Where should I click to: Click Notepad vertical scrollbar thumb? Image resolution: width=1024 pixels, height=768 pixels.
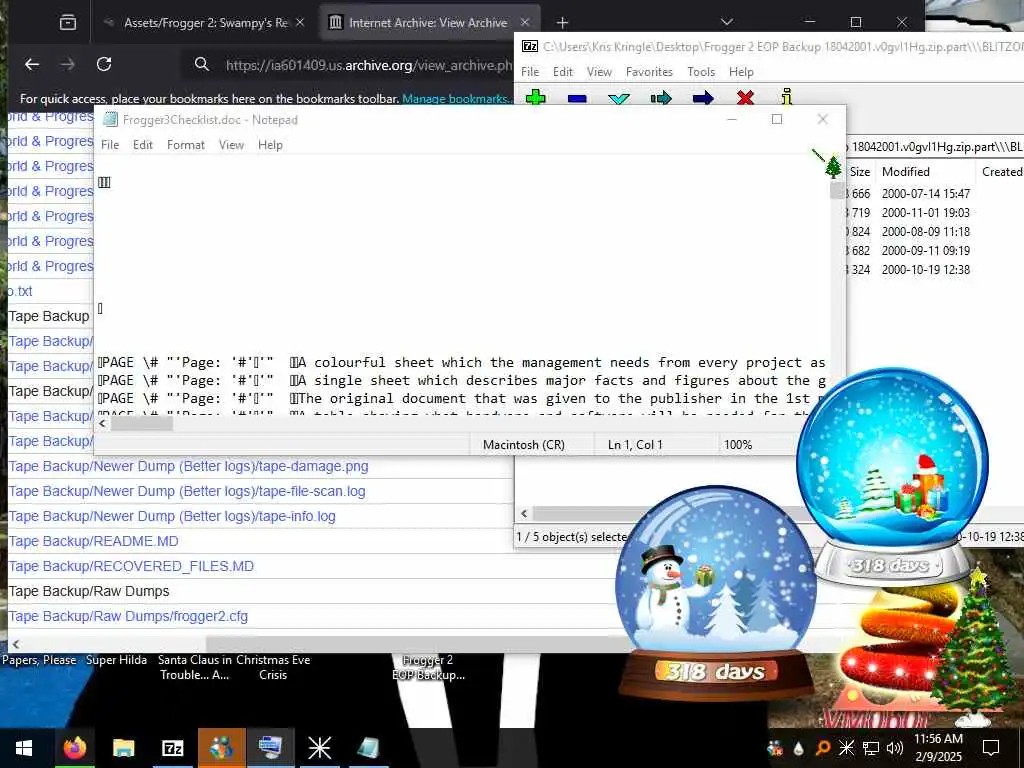tap(837, 190)
